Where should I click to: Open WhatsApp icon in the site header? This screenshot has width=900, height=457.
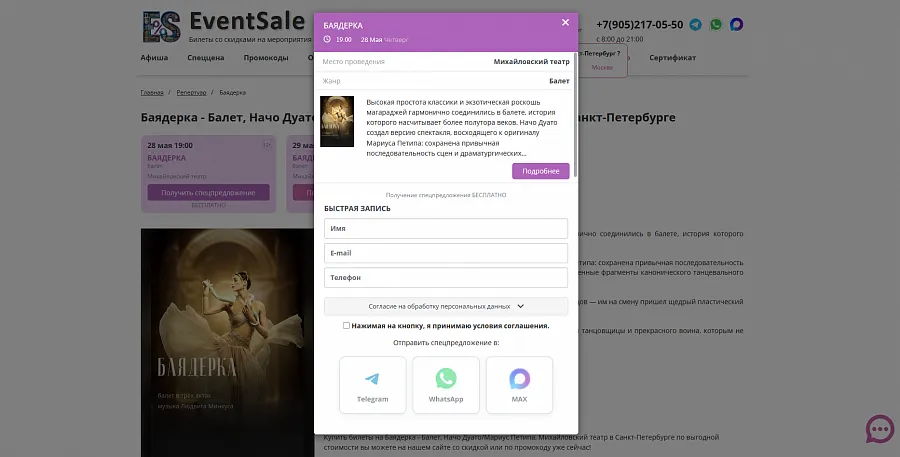click(x=716, y=25)
